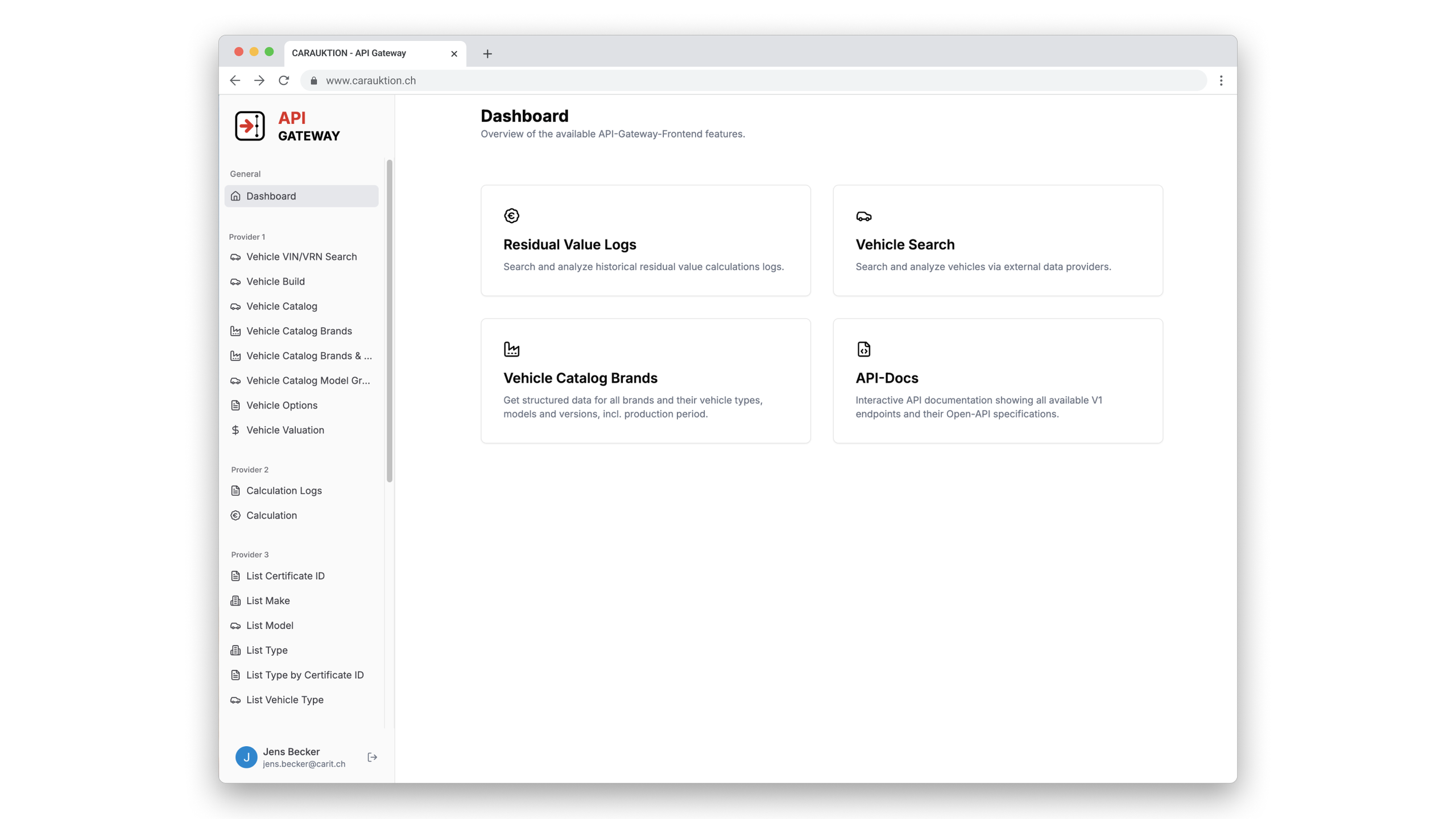
Task: Click the sidebar vertical scrollbar
Action: click(390, 320)
